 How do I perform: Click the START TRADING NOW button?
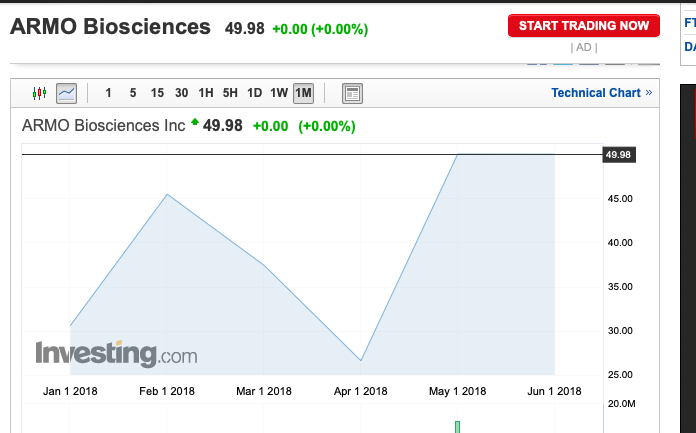tap(584, 26)
